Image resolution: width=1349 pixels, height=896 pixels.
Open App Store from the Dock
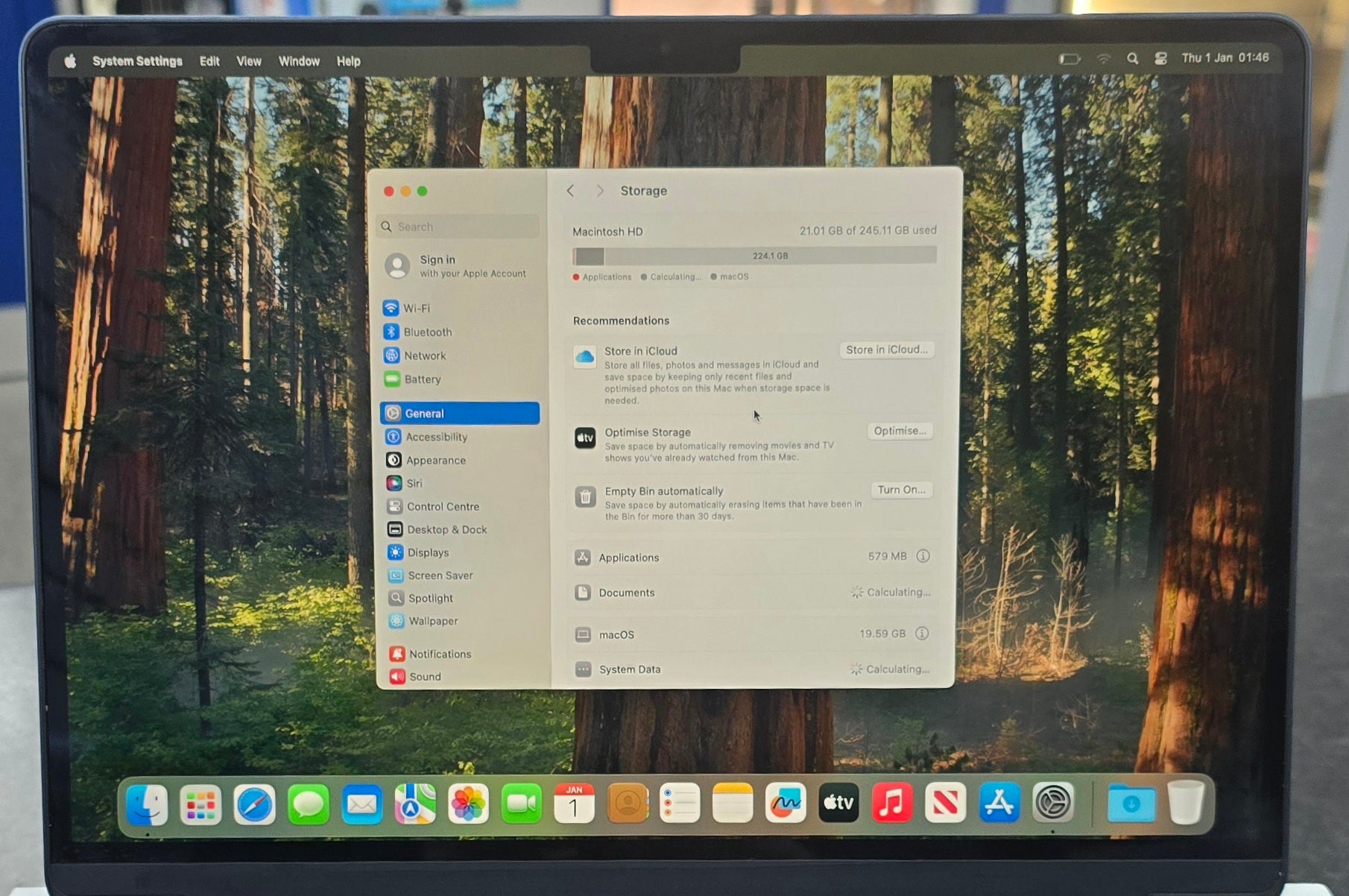pyautogui.click(x=999, y=803)
